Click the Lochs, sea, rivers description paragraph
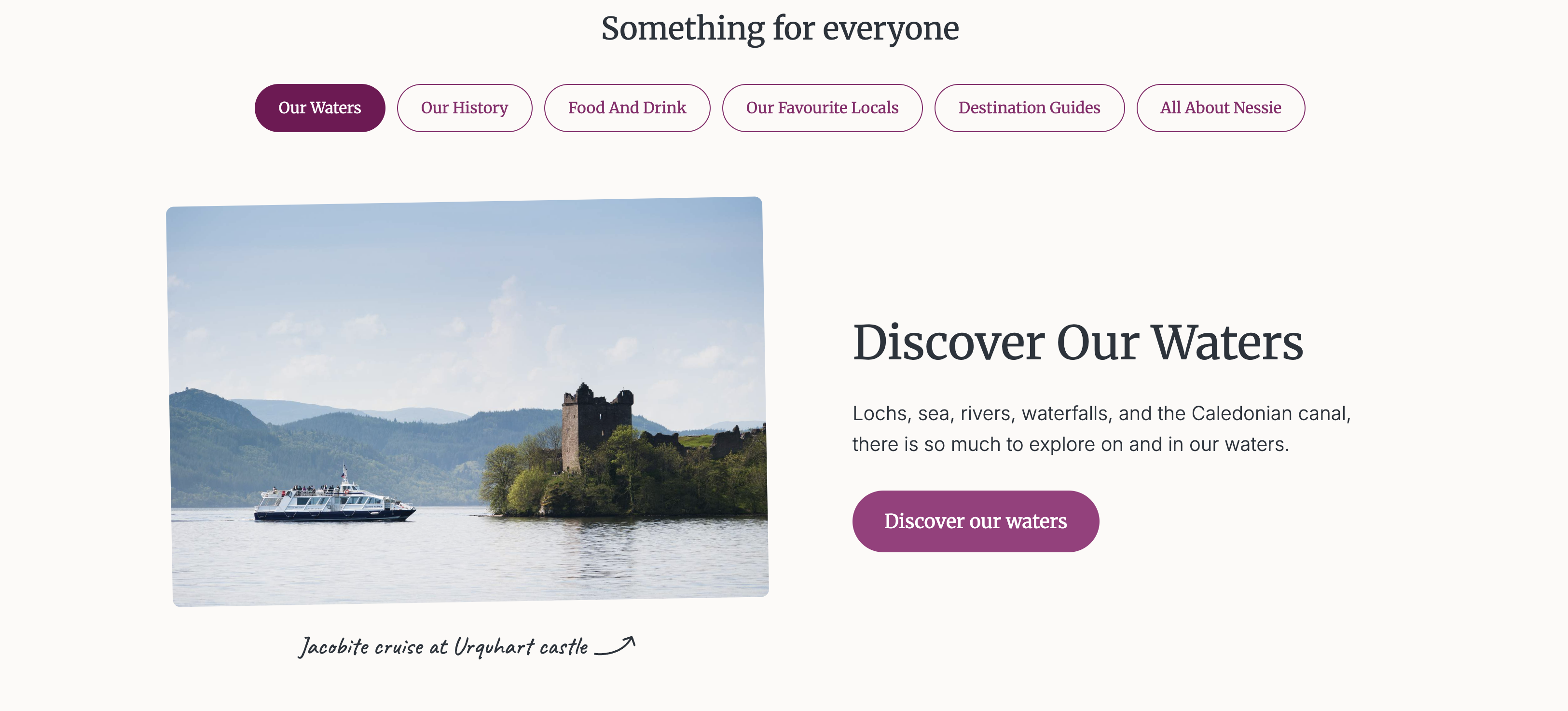This screenshot has height=711, width=1568. [x=1101, y=428]
